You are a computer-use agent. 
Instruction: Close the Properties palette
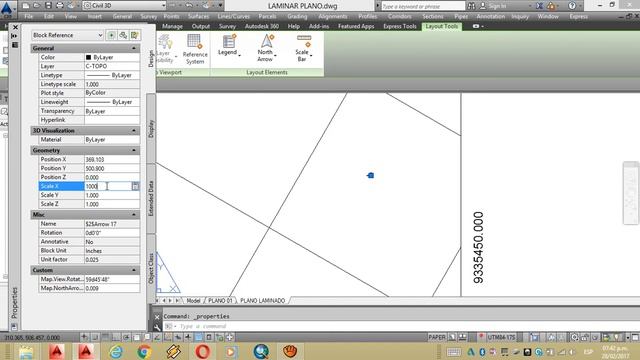click(x=15, y=27)
